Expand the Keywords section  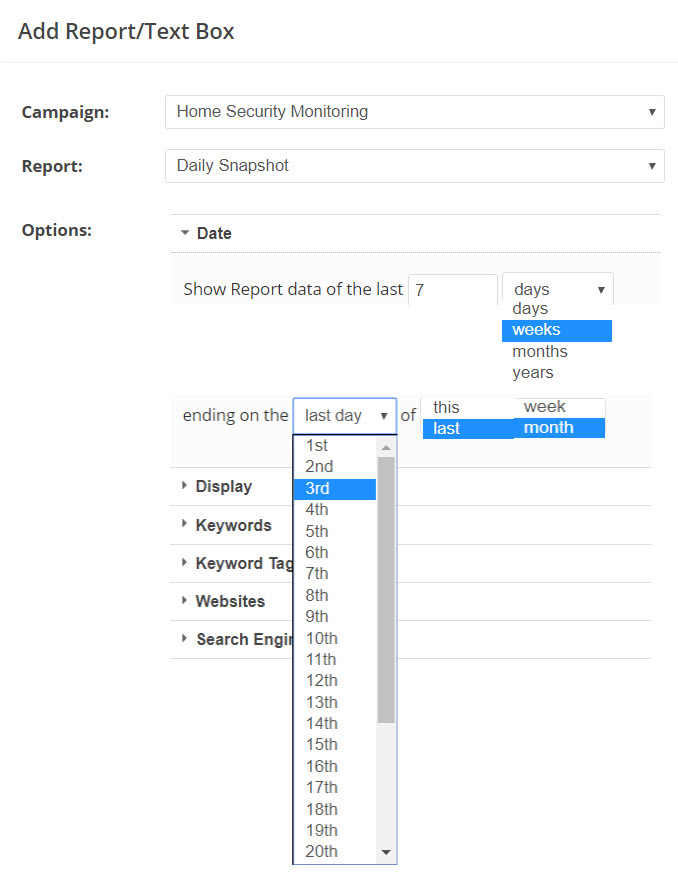point(232,525)
